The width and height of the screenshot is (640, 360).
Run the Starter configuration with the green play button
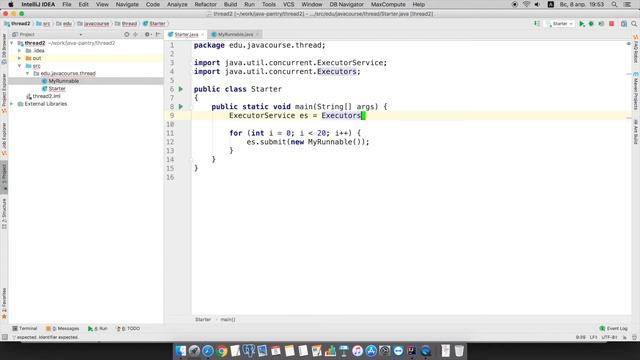pyautogui.click(x=582, y=24)
